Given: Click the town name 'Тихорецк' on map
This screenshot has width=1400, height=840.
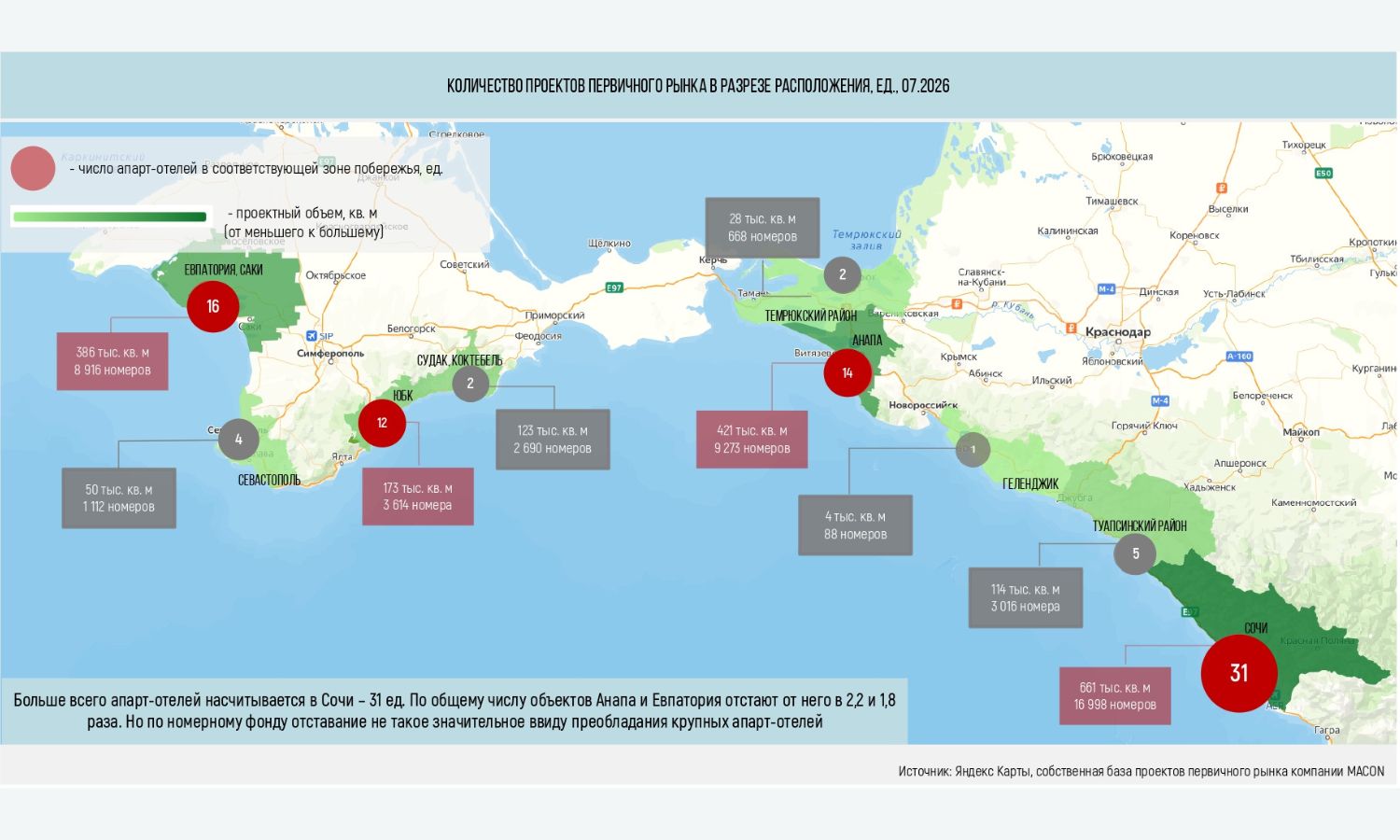Looking at the screenshot, I should pos(1304,145).
